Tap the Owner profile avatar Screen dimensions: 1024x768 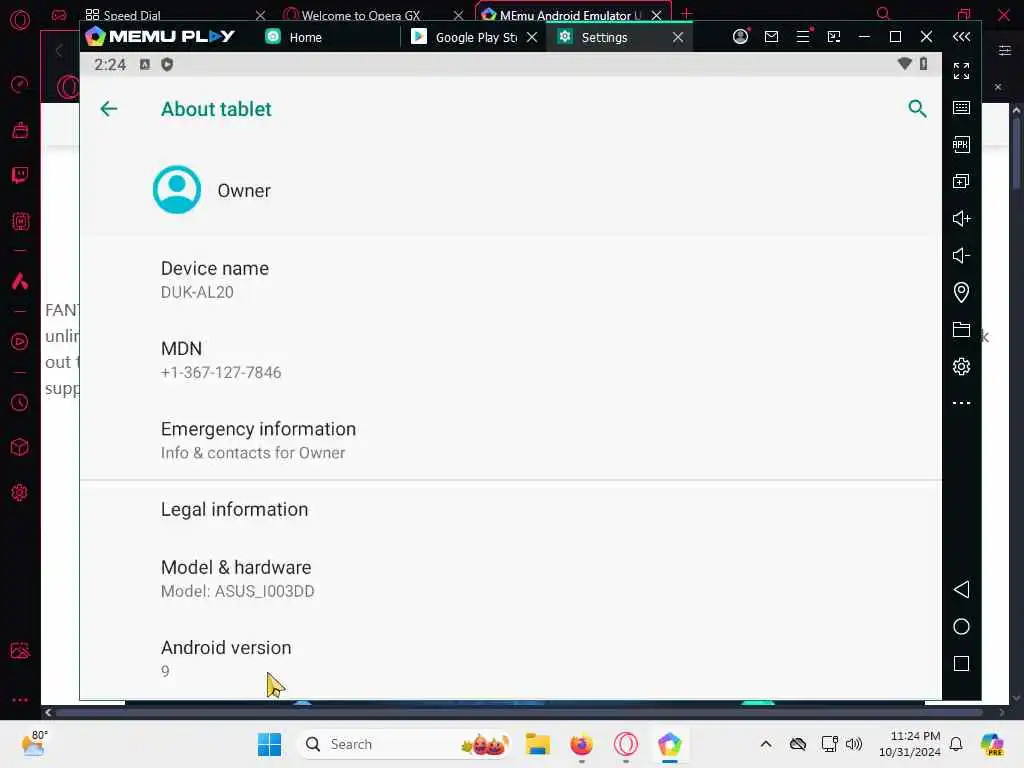[x=177, y=190]
